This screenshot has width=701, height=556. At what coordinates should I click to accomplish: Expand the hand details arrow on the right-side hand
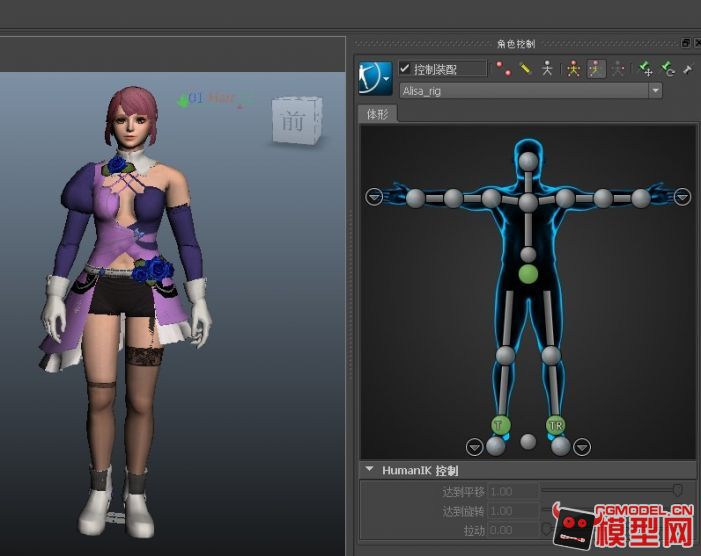[x=682, y=197]
